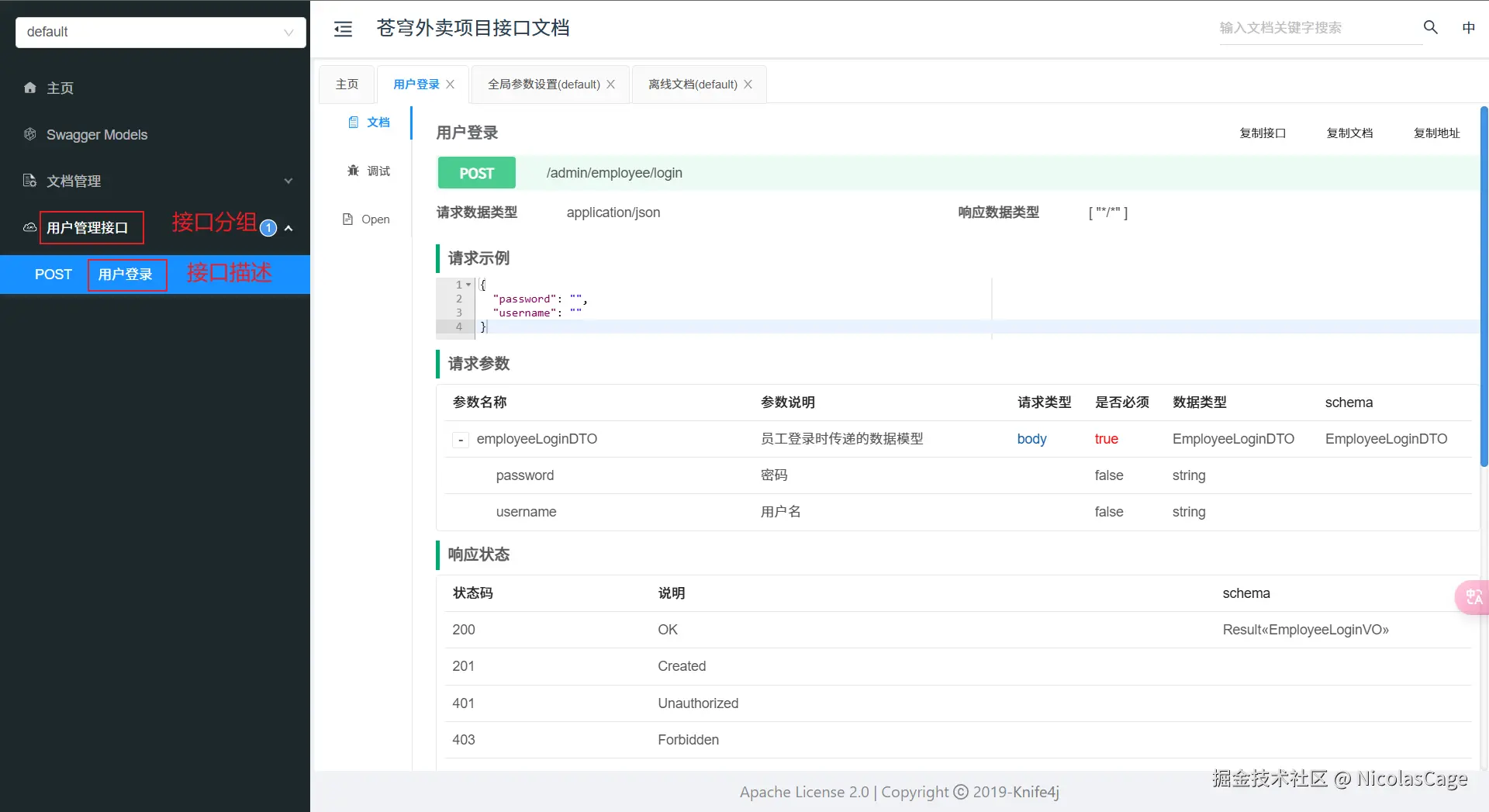Click the Unauthorized description

[698, 703]
